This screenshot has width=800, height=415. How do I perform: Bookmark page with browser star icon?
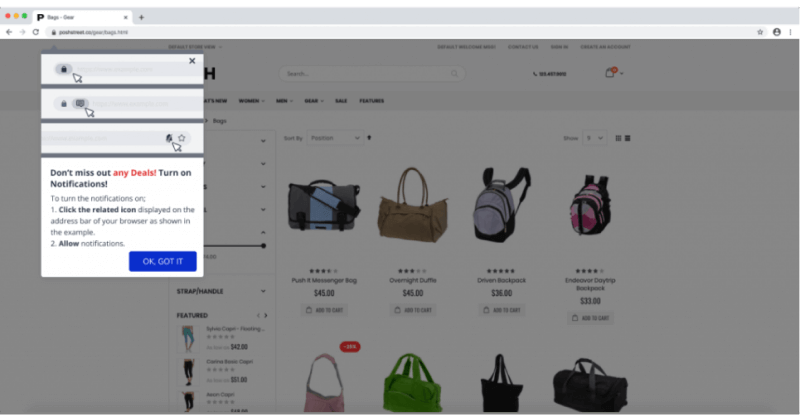[760, 32]
